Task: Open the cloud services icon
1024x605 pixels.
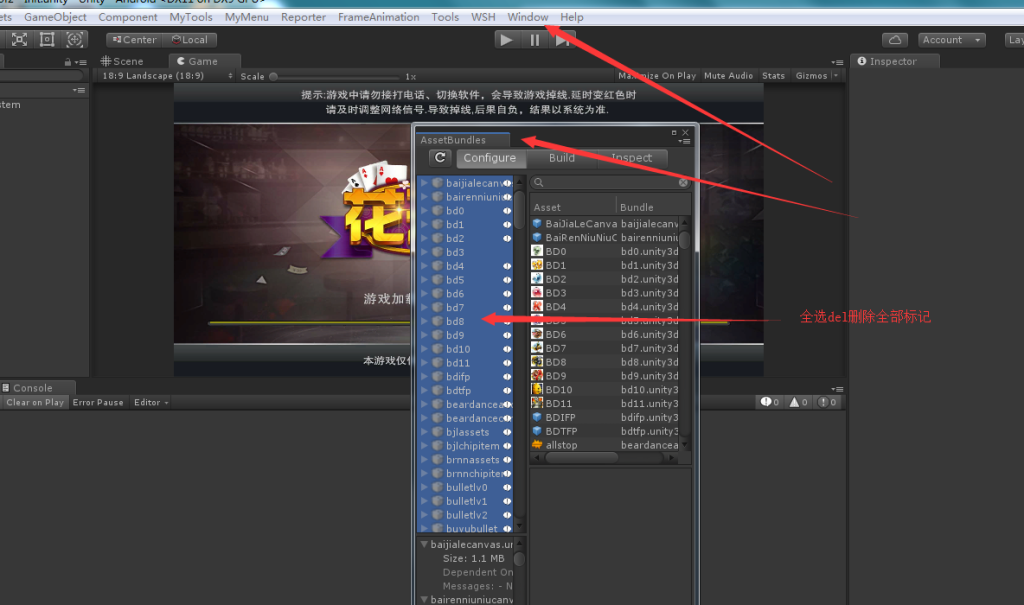Action: coord(895,40)
